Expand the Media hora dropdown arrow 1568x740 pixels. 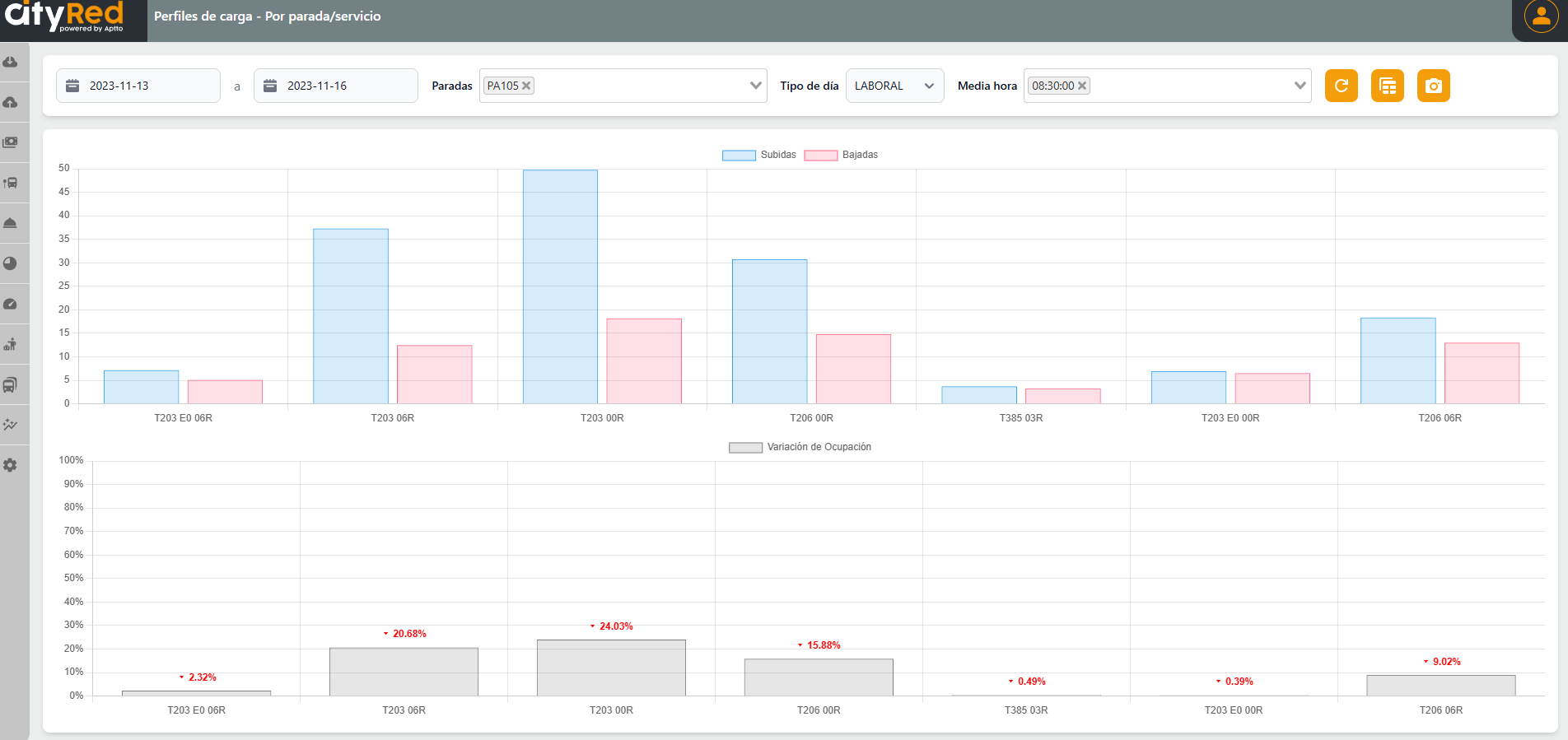coord(1300,86)
